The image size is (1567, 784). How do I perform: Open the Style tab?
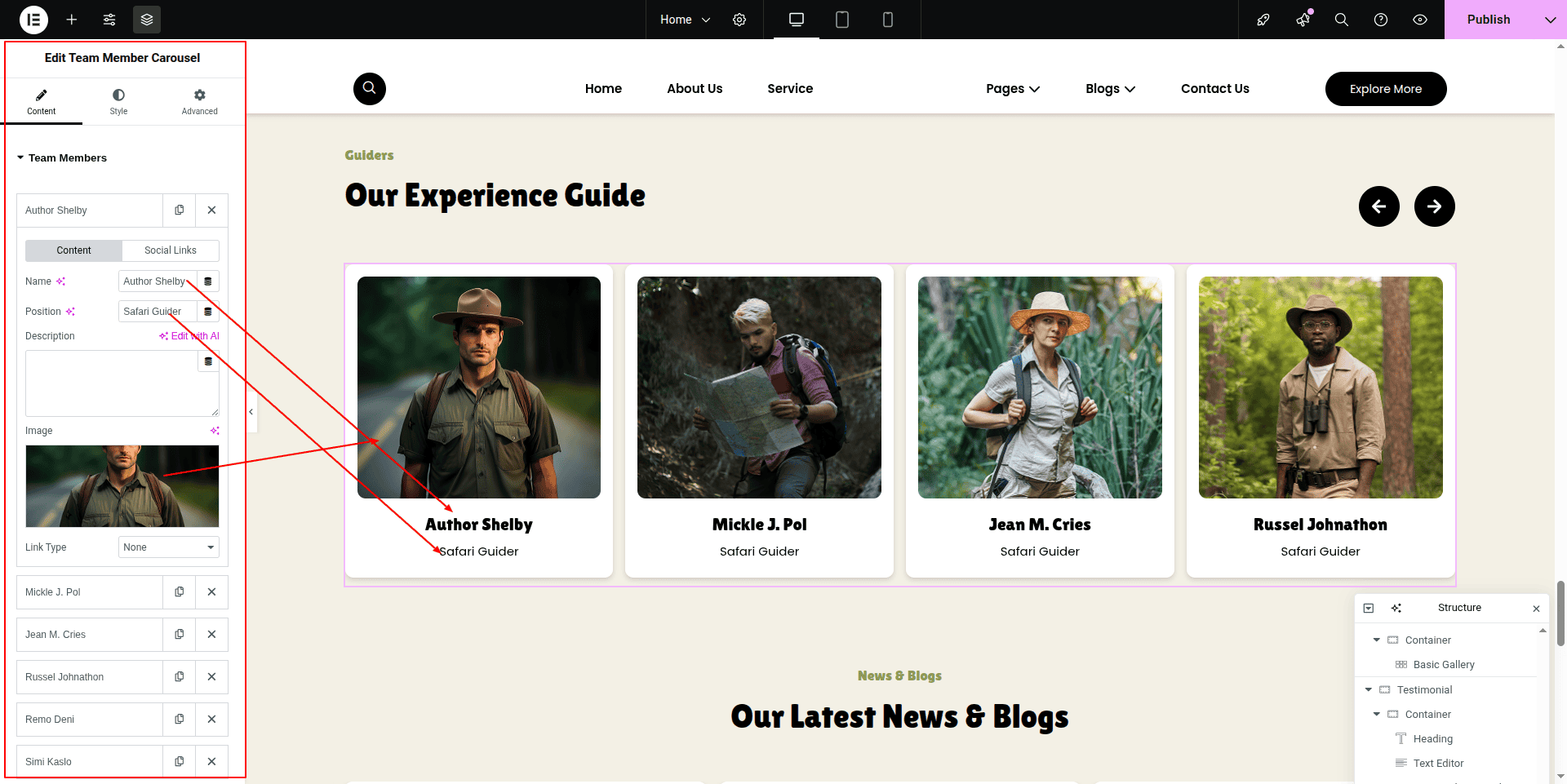(x=118, y=102)
